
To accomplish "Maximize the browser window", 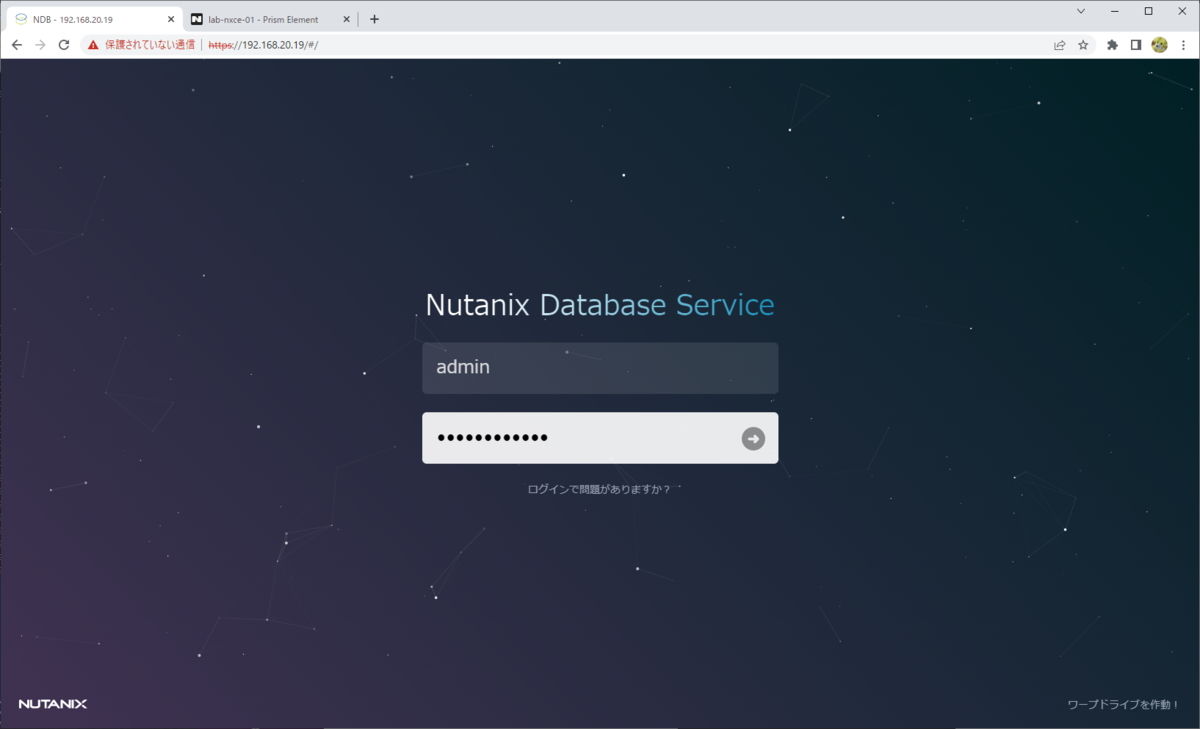I will tap(1148, 11).
